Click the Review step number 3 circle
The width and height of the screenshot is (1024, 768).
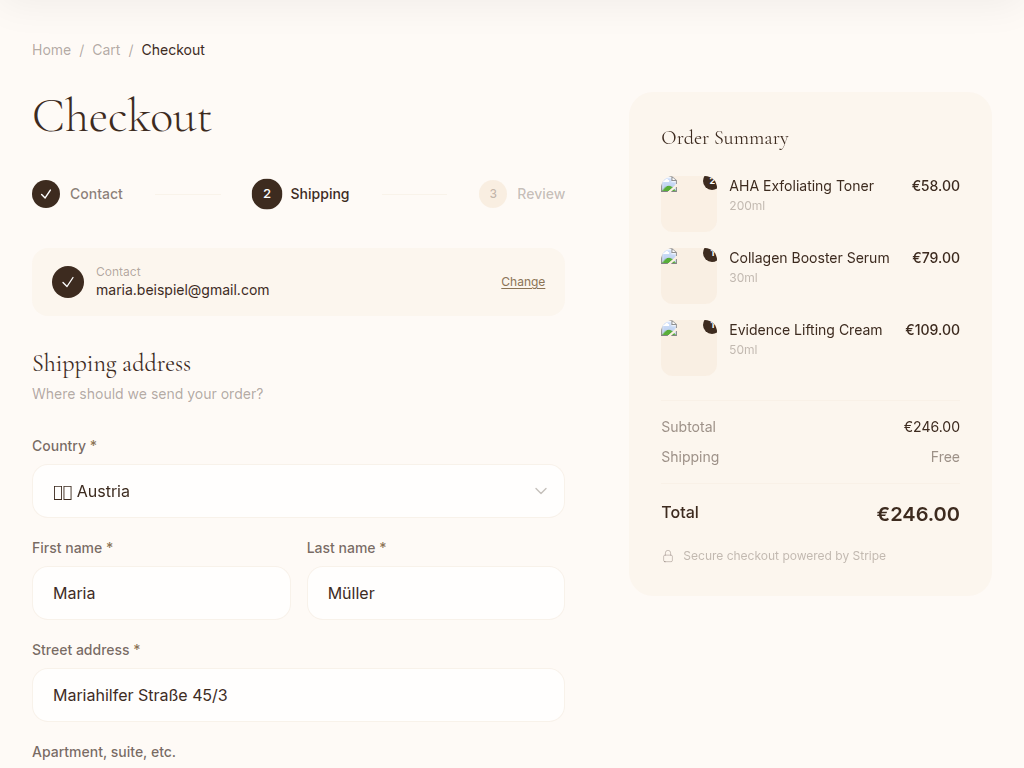pos(493,194)
